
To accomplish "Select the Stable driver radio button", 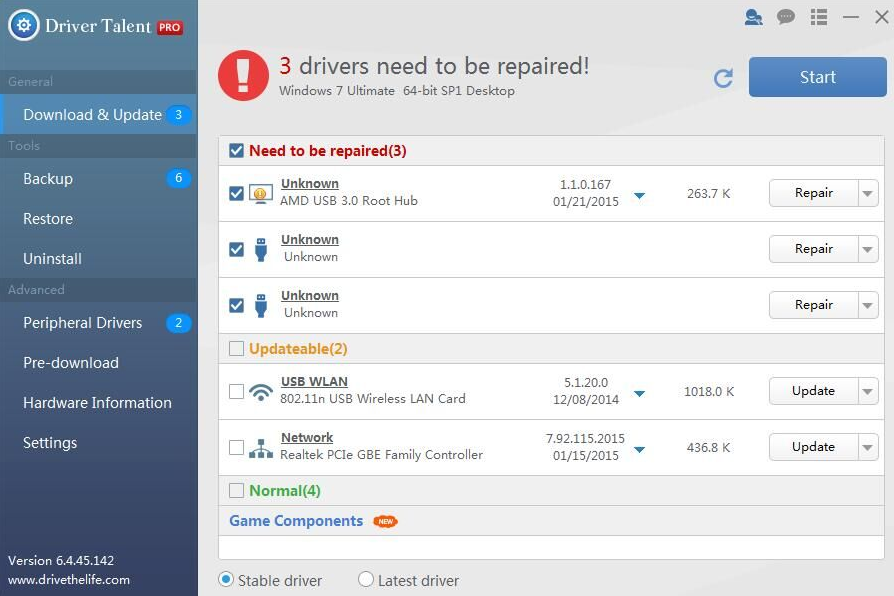I will pyautogui.click(x=226, y=579).
